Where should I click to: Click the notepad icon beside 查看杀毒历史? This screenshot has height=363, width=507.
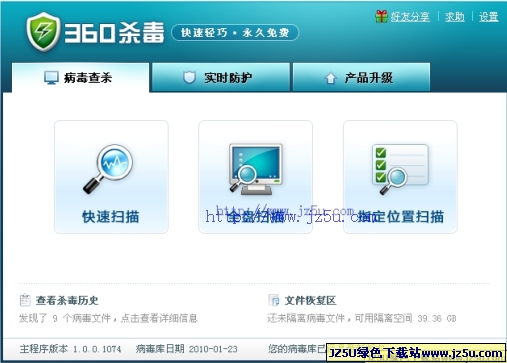[25, 300]
